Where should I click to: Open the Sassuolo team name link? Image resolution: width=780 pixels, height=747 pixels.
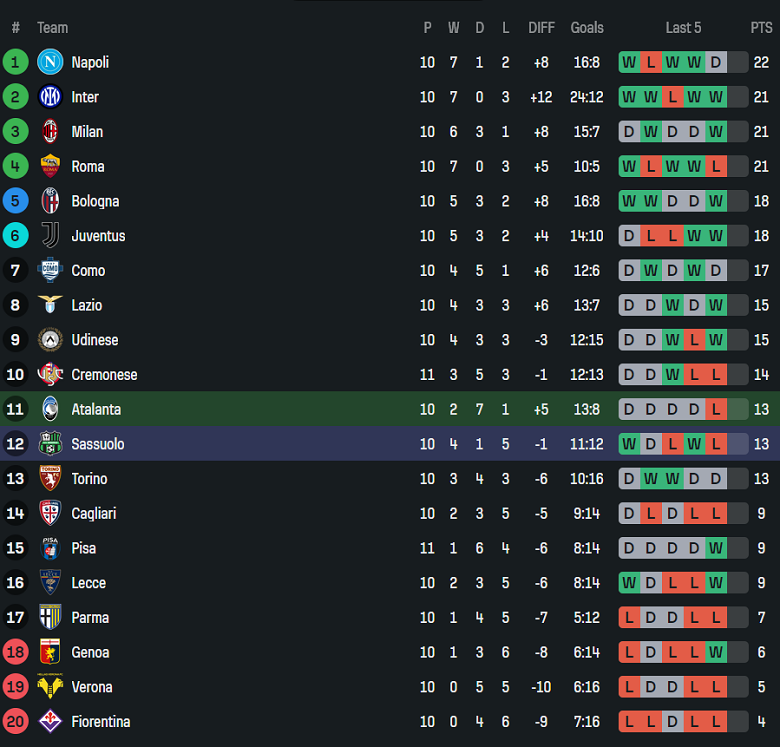[98, 444]
